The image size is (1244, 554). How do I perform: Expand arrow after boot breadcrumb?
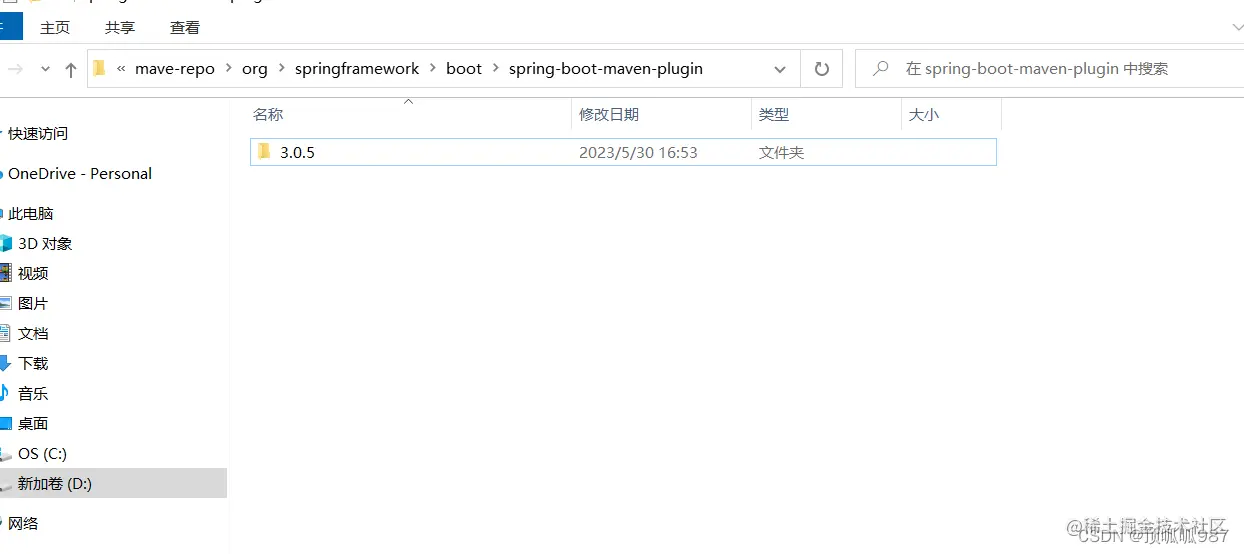[495, 69]
